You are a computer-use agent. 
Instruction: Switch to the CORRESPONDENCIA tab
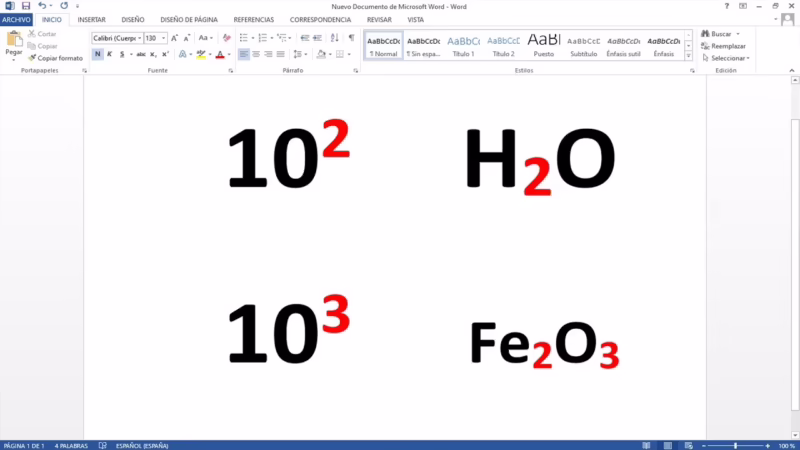320,19
